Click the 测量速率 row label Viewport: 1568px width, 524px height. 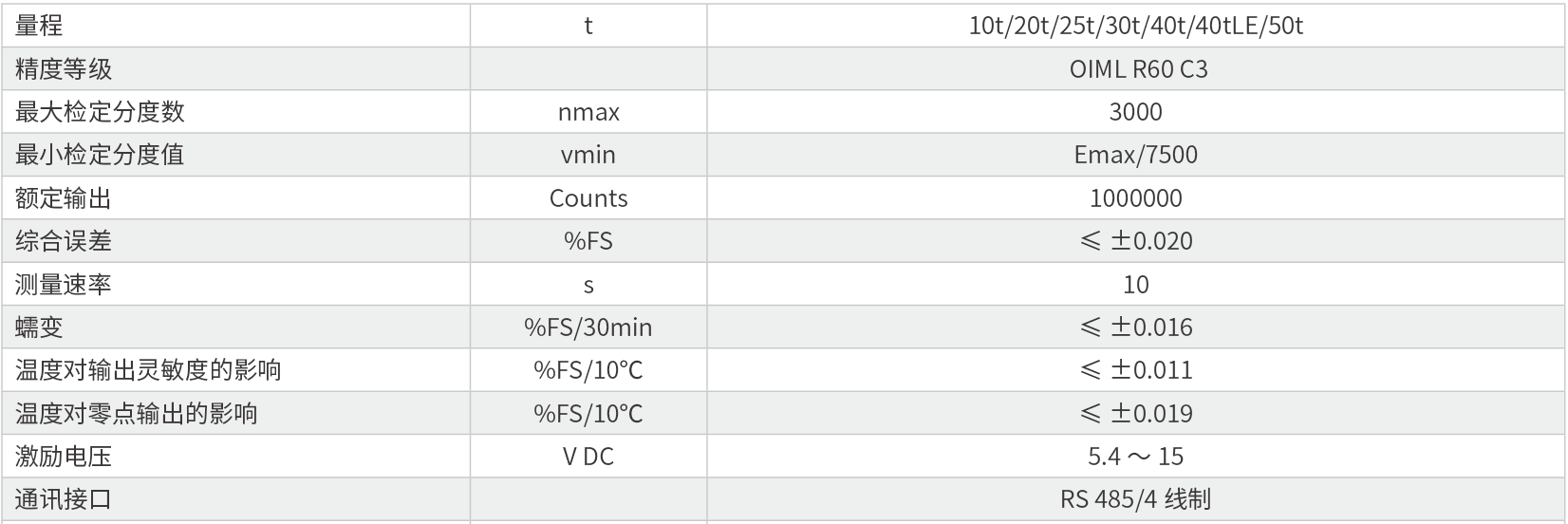click(x=64, y=285)
